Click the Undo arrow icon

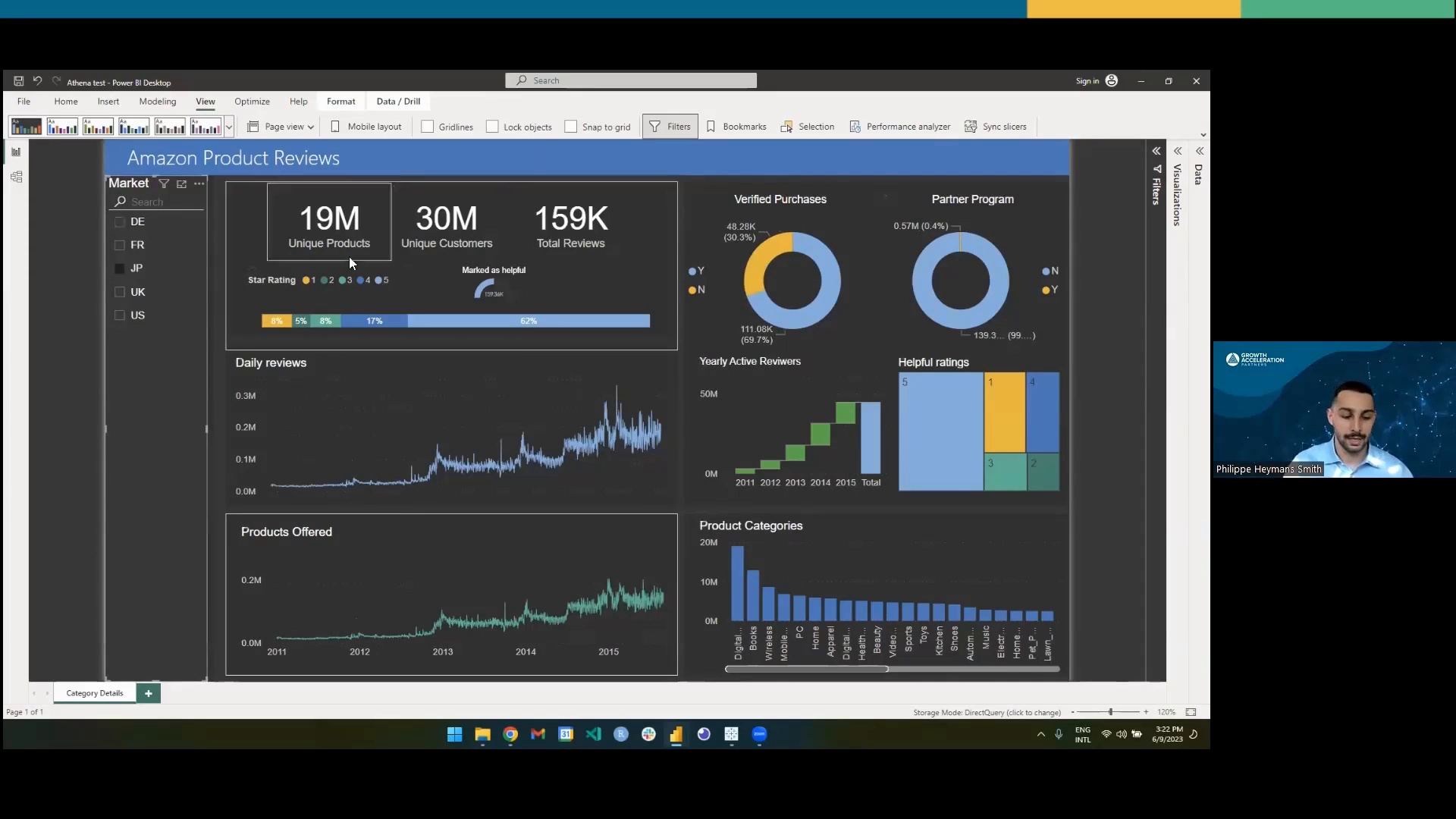(x=37, y=81)
